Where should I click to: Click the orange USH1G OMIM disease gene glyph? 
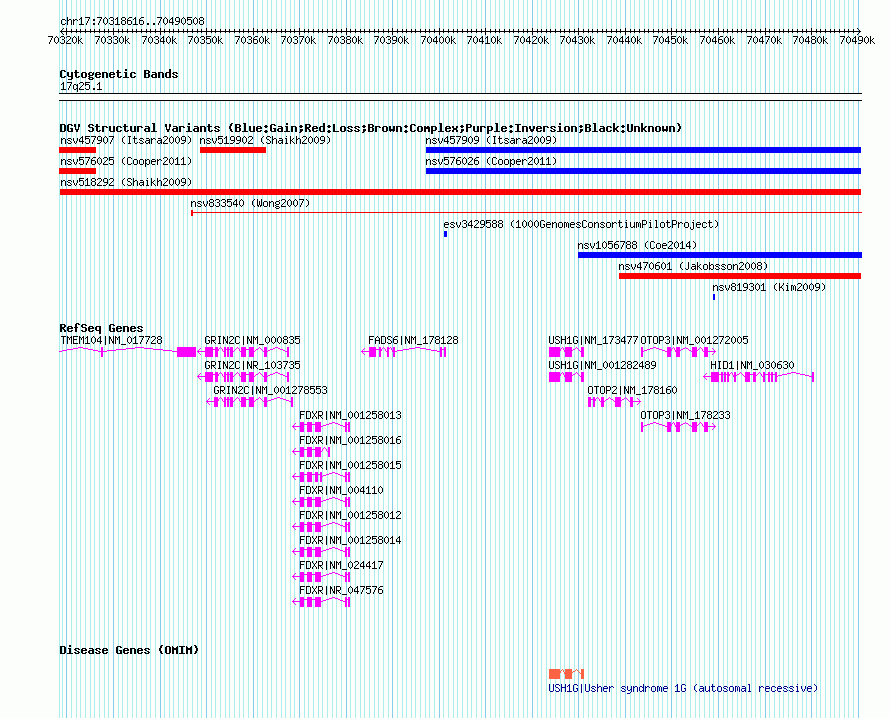pos(566,674)
